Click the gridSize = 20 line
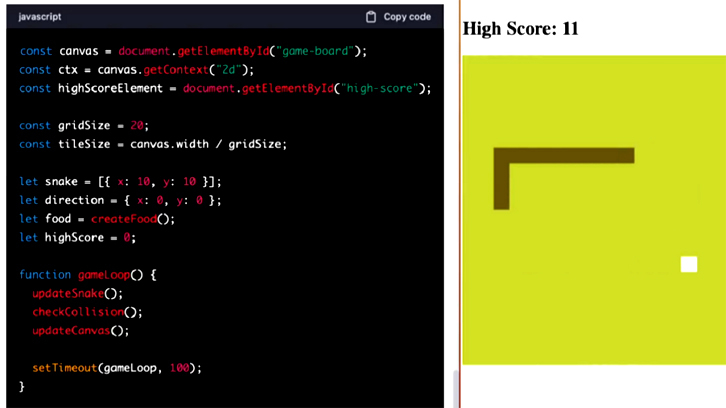 [84, 126]
